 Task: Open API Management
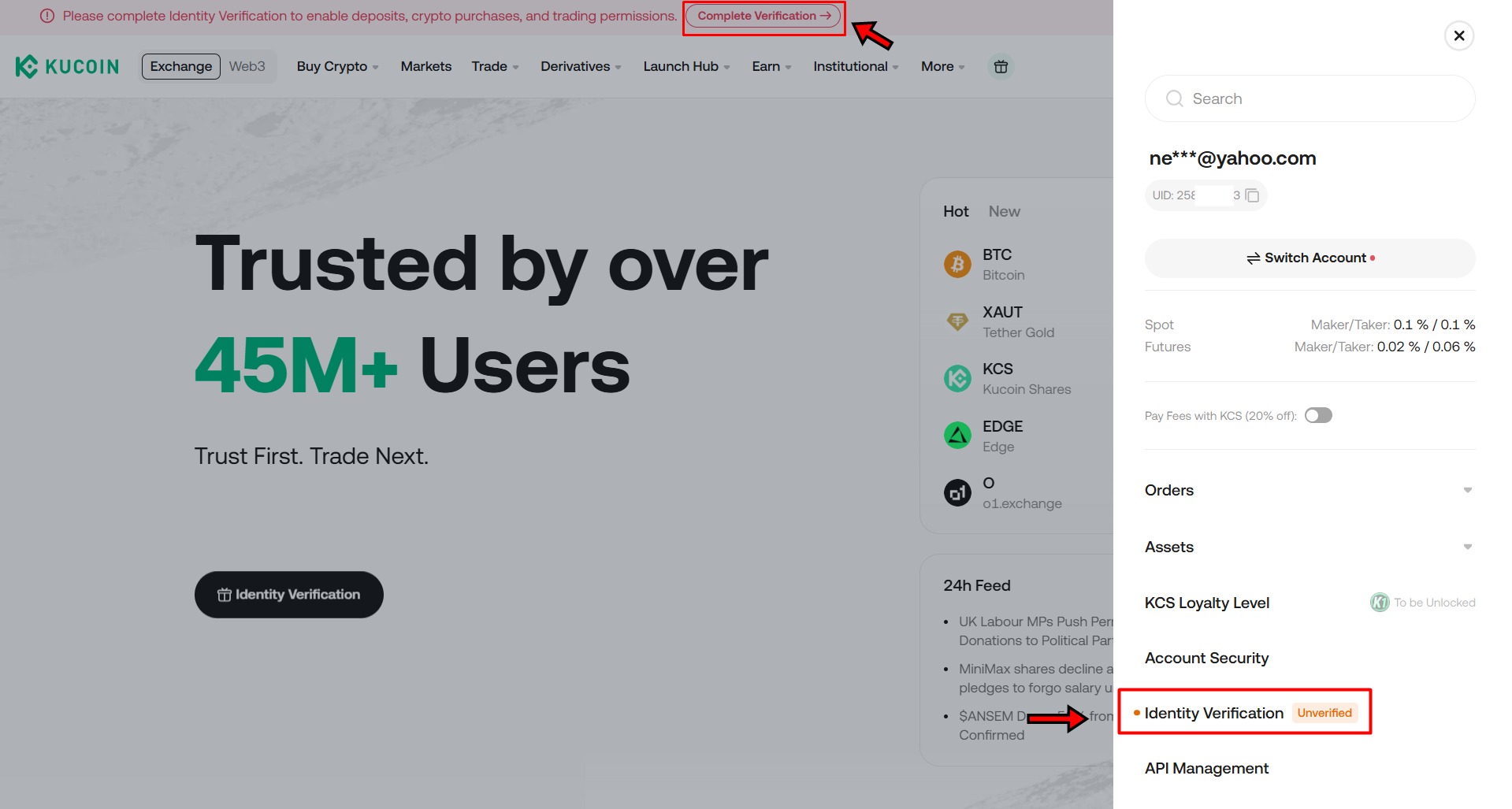click(x=1207, y=768)
